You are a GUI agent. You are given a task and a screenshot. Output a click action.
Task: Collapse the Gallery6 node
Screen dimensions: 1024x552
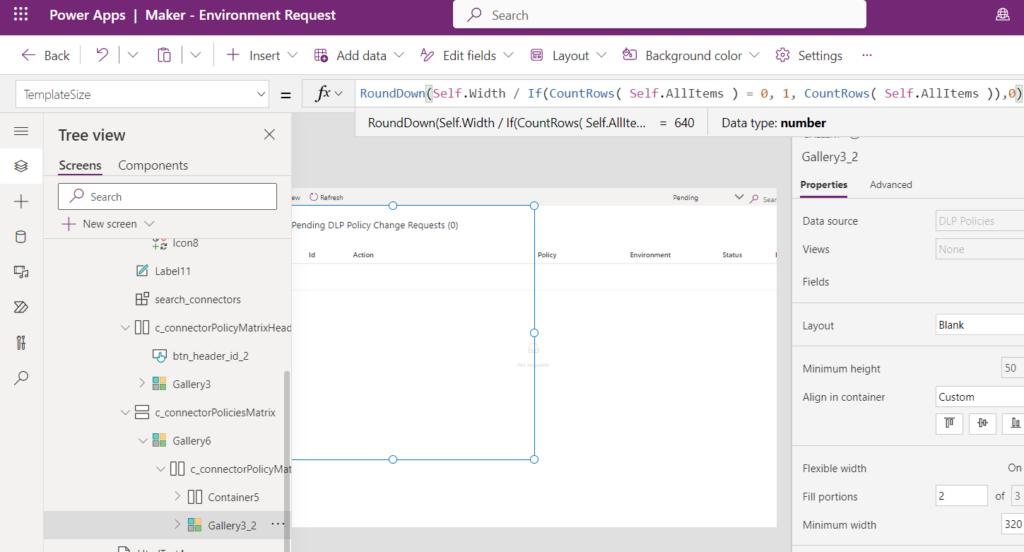click(142, 440)
